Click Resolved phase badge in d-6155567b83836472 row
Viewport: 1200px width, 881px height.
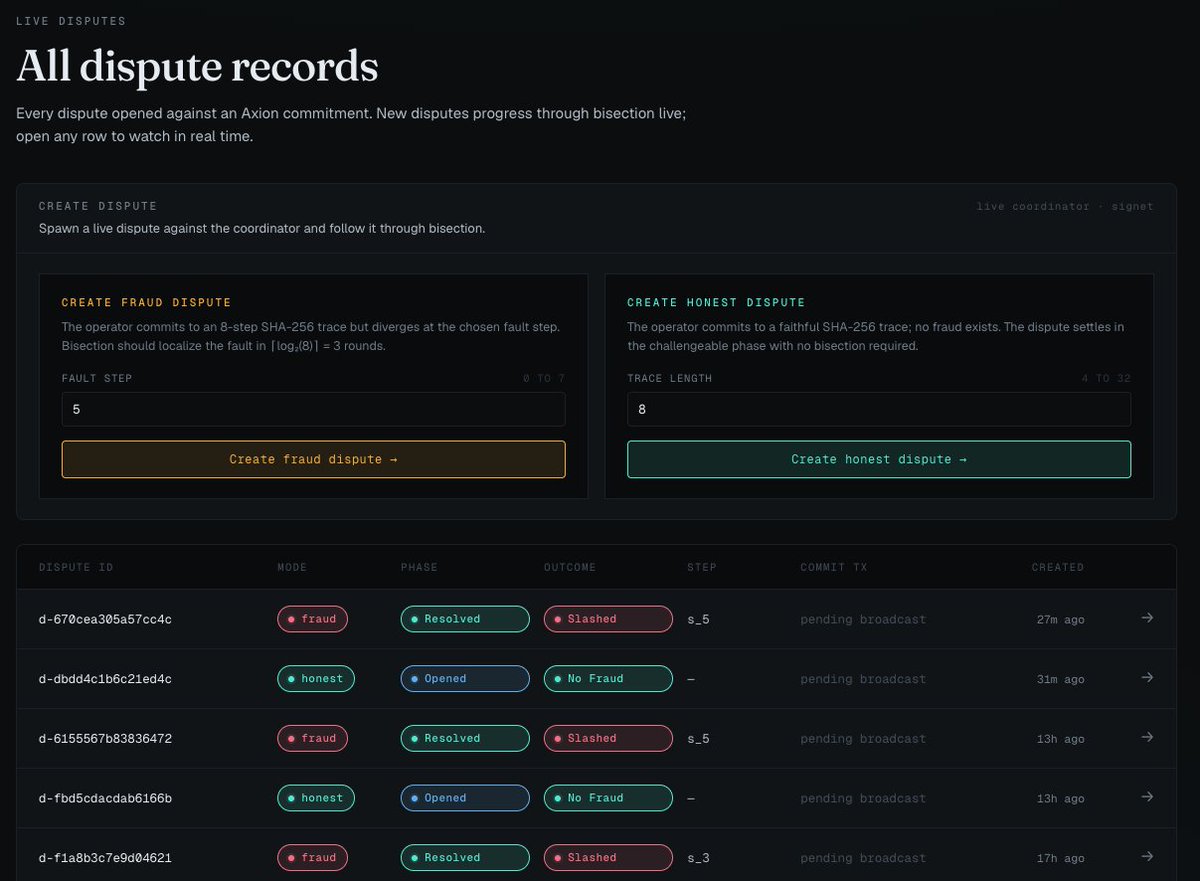click(465, 738)
